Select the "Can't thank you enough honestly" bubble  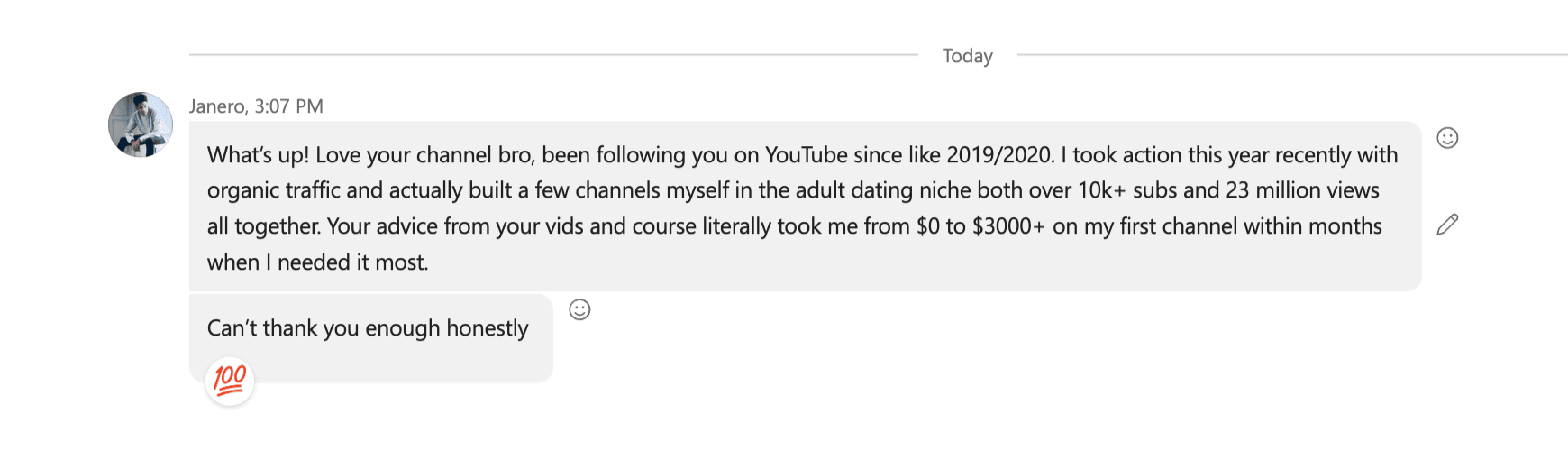tap(369, 339)
